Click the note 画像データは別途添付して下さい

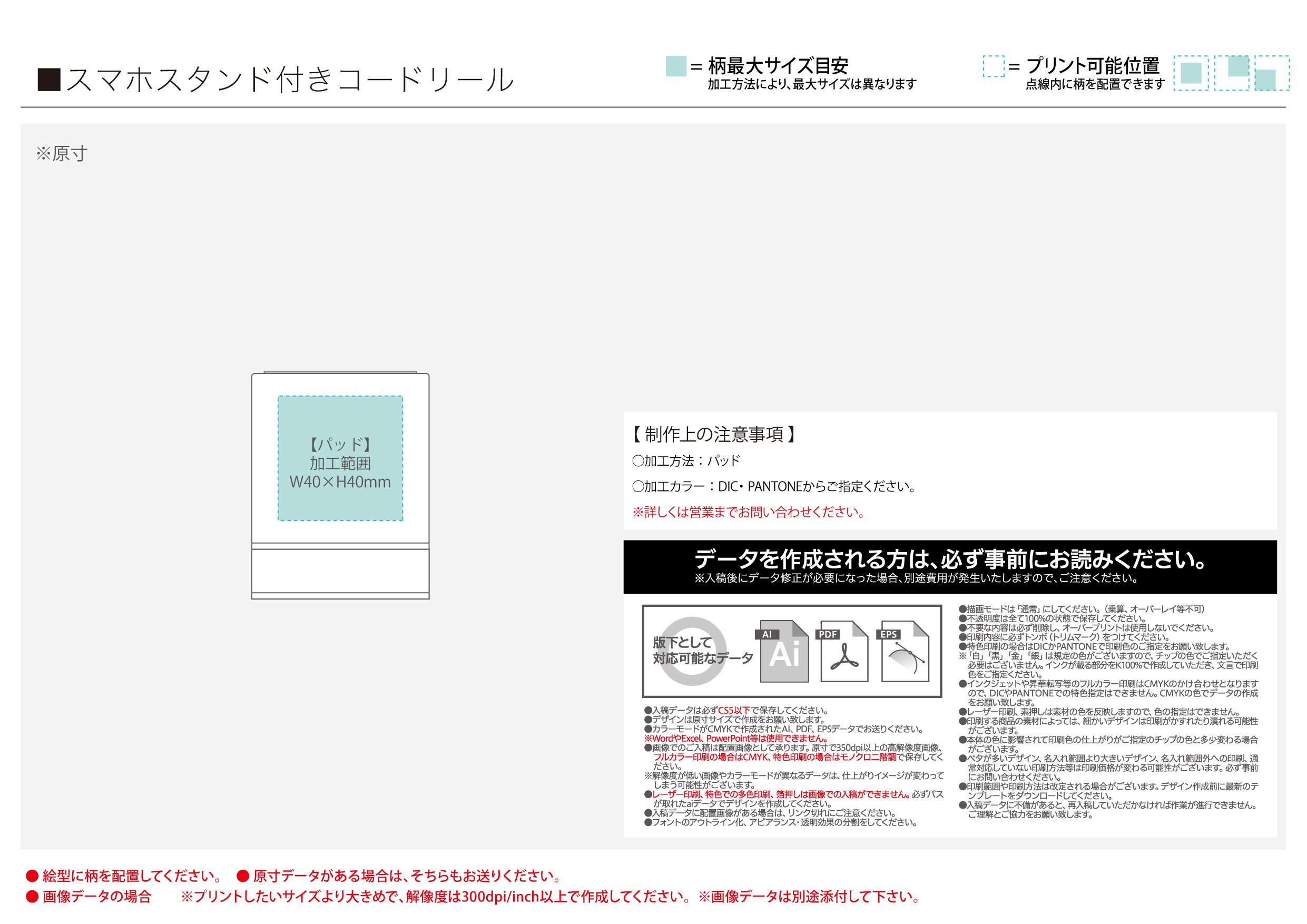coord(810,897)
